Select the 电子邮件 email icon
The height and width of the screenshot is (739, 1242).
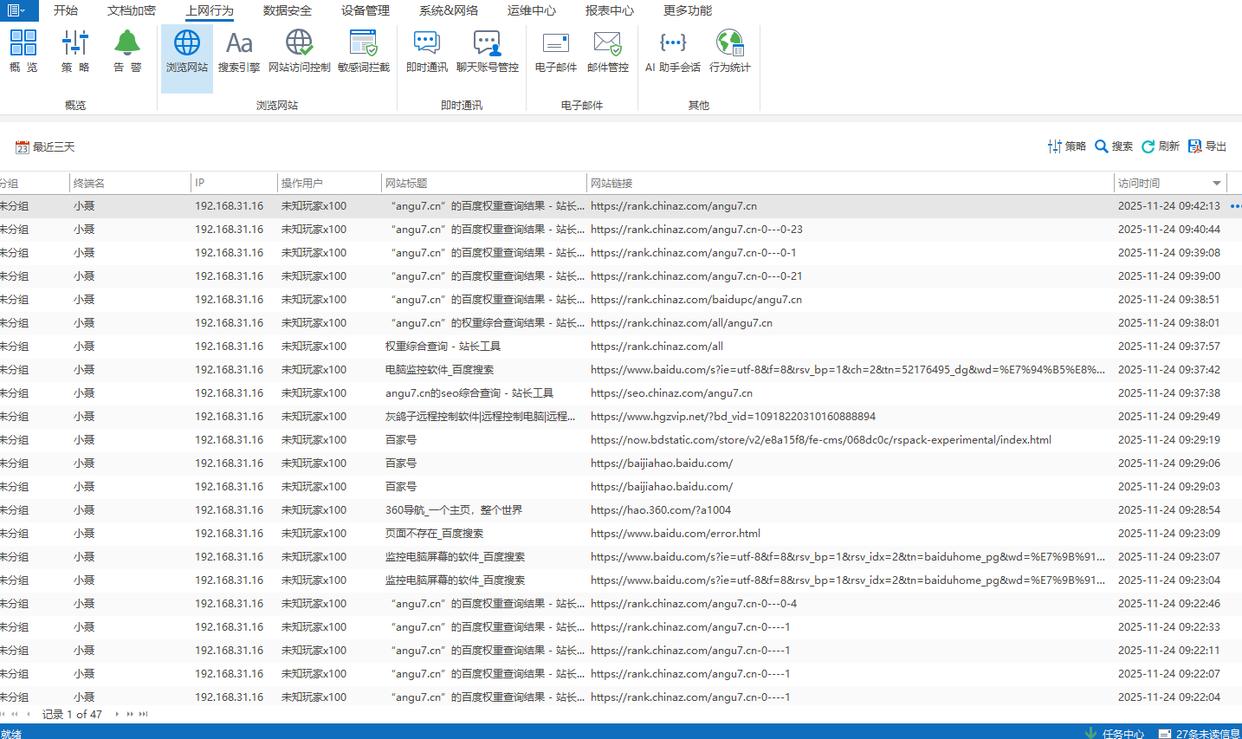[x=556, y=51]
